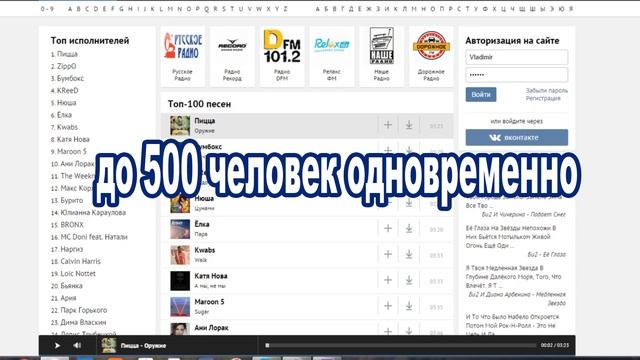Open artist Дима Власким in the list

tap(83, 323)
